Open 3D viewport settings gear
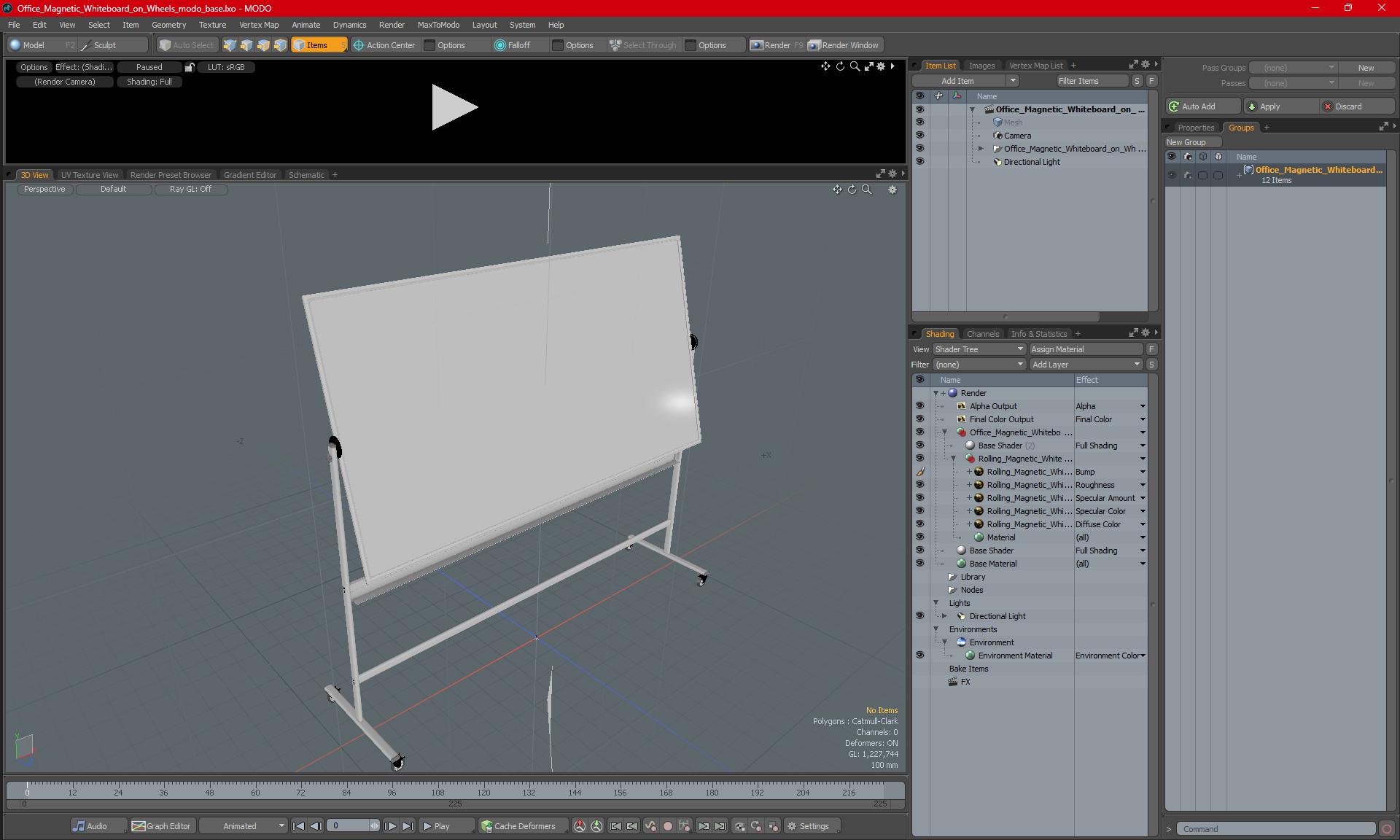The image size is (1400, 840). (x=892, y=190)
